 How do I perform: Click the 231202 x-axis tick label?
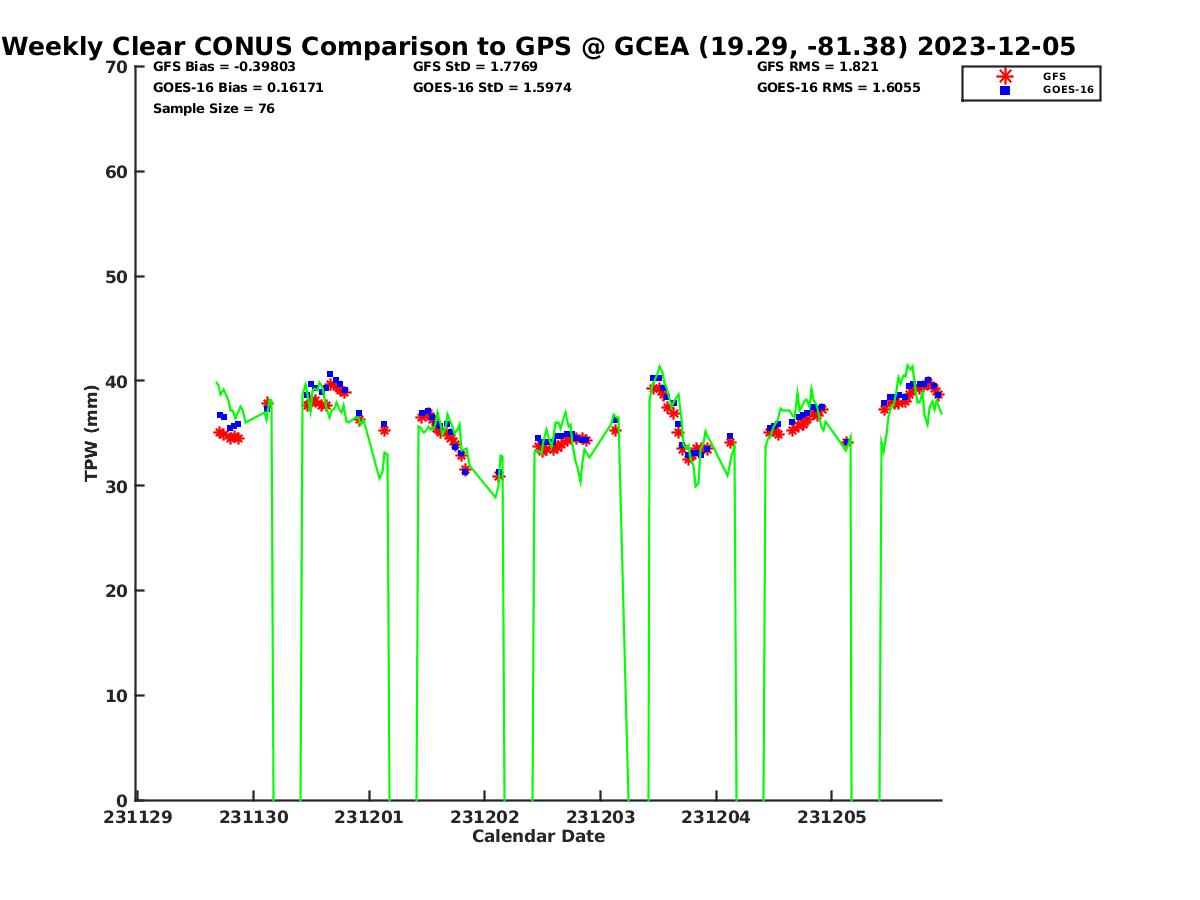[x=484, y=817]
